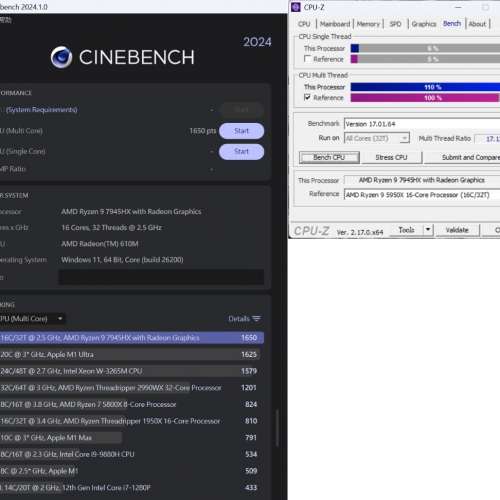
Task: Click the This Processor single thread bar
Action: (425, 48)
